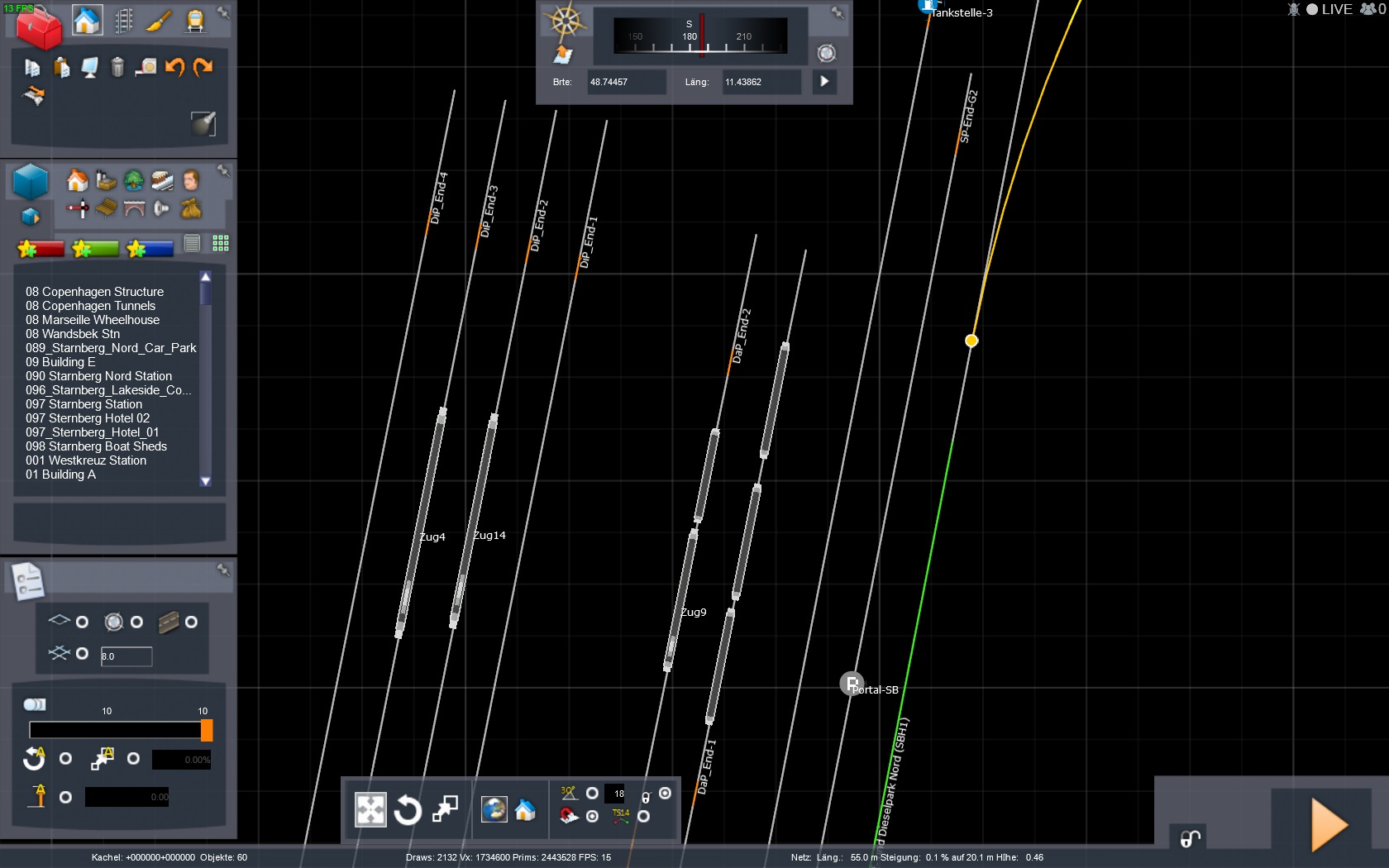Screen dimensions: 1389x868
Task: Switch to the track tools tab
Action: click(x=123, y=21)
